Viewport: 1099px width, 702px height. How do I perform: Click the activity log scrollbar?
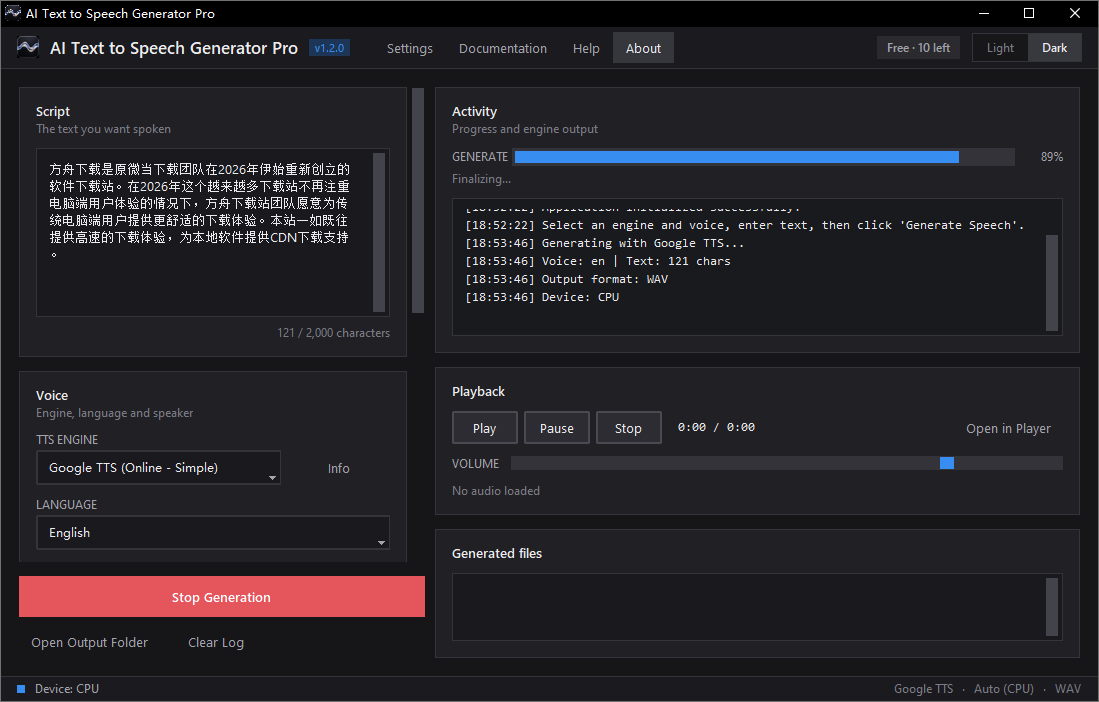click(x=1051, y=282)
